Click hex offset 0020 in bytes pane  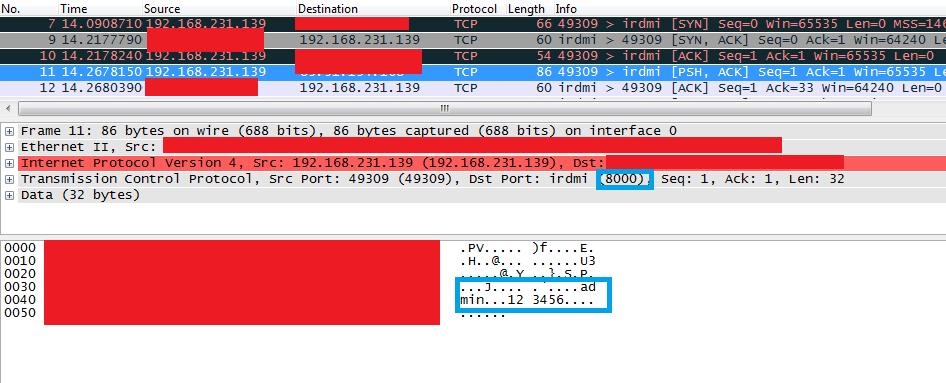pyautogui.click(x=21, y=274)
